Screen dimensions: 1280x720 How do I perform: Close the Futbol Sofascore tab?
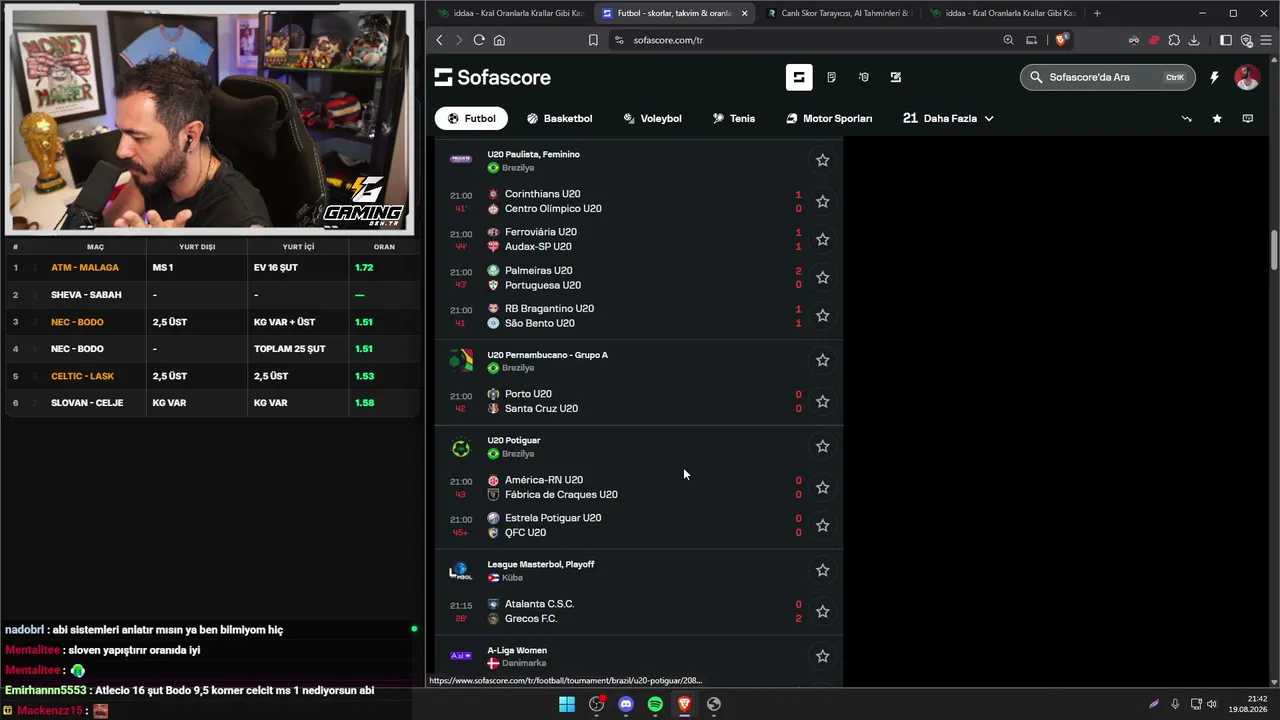(744, 13)
